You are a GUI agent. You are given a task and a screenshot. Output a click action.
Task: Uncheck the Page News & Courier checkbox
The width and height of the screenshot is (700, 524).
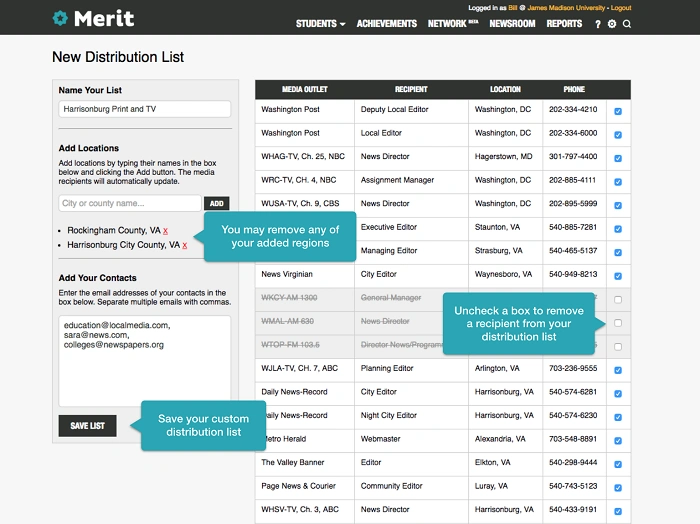pyautogui.click(x=618, y=487)
